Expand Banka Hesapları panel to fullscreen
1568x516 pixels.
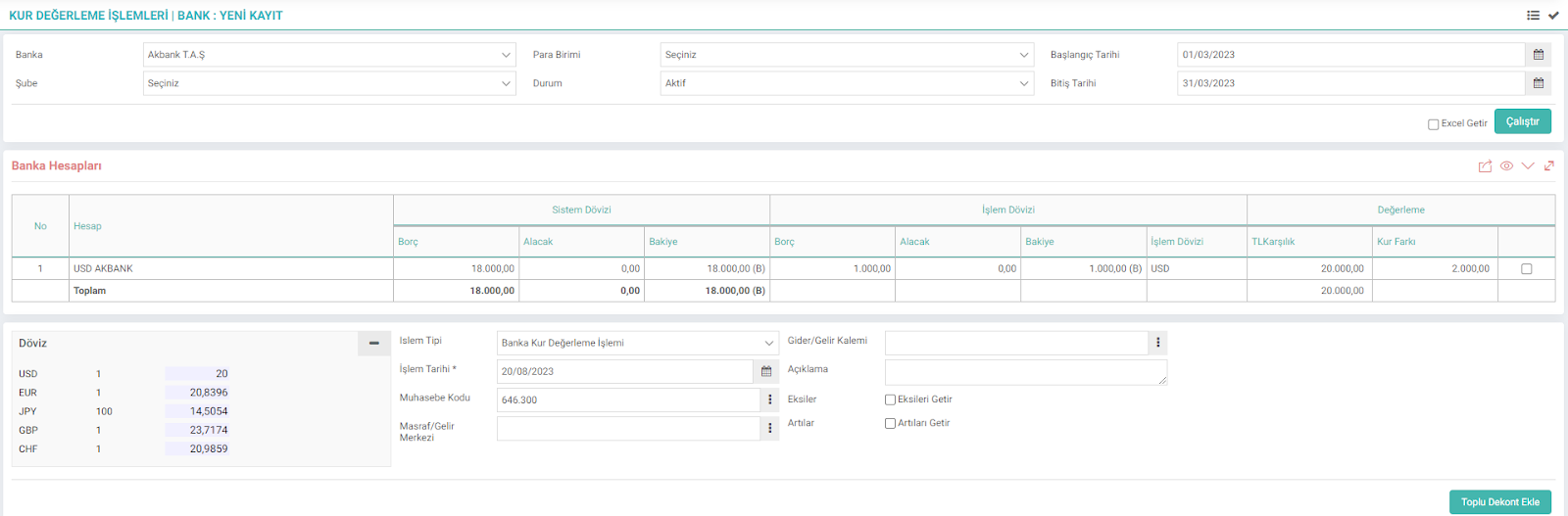[x=1549, y=165]
